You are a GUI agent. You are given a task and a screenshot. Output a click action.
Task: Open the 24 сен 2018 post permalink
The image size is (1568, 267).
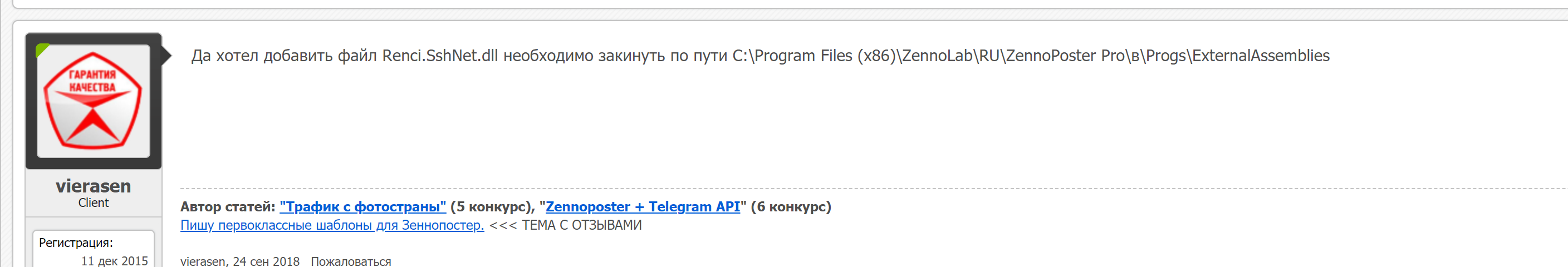point(266,261)
